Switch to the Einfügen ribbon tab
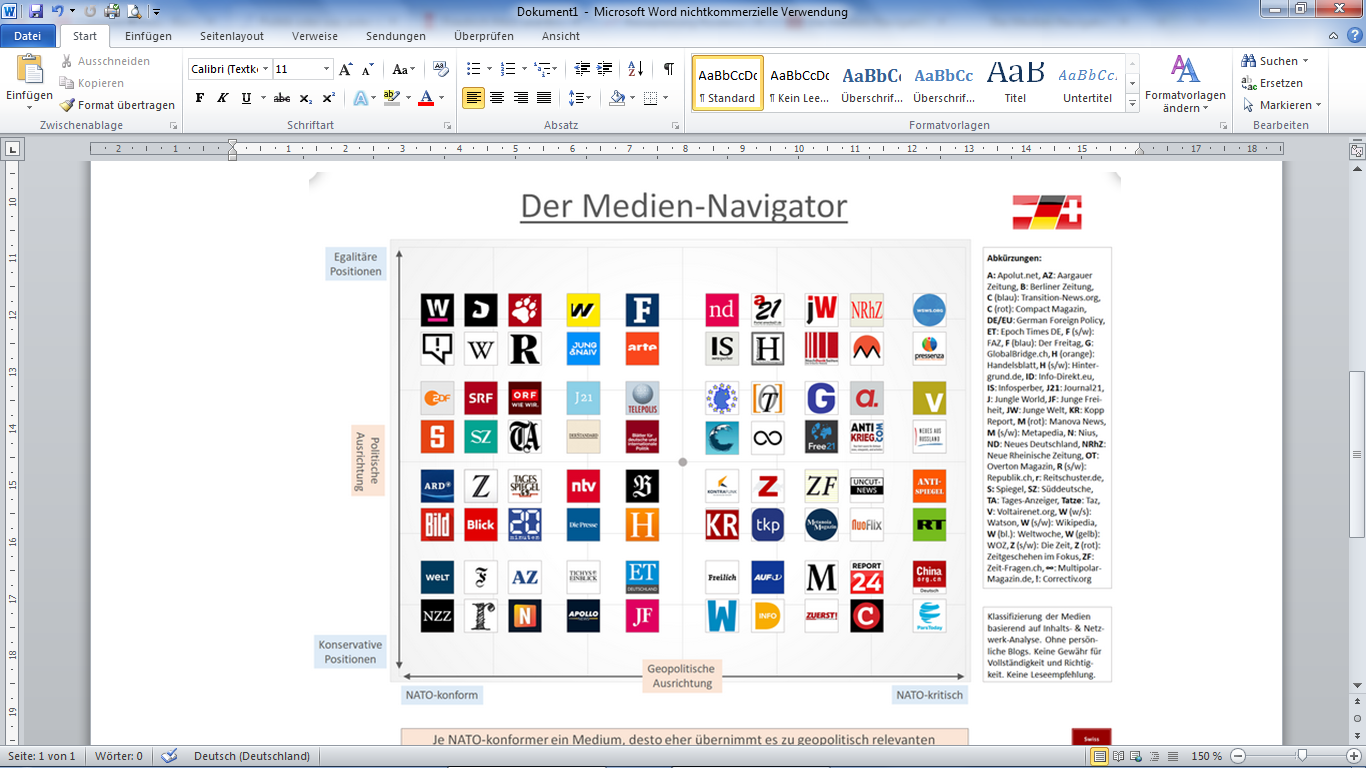This screenshot has width=1366, height=768. 148,36
